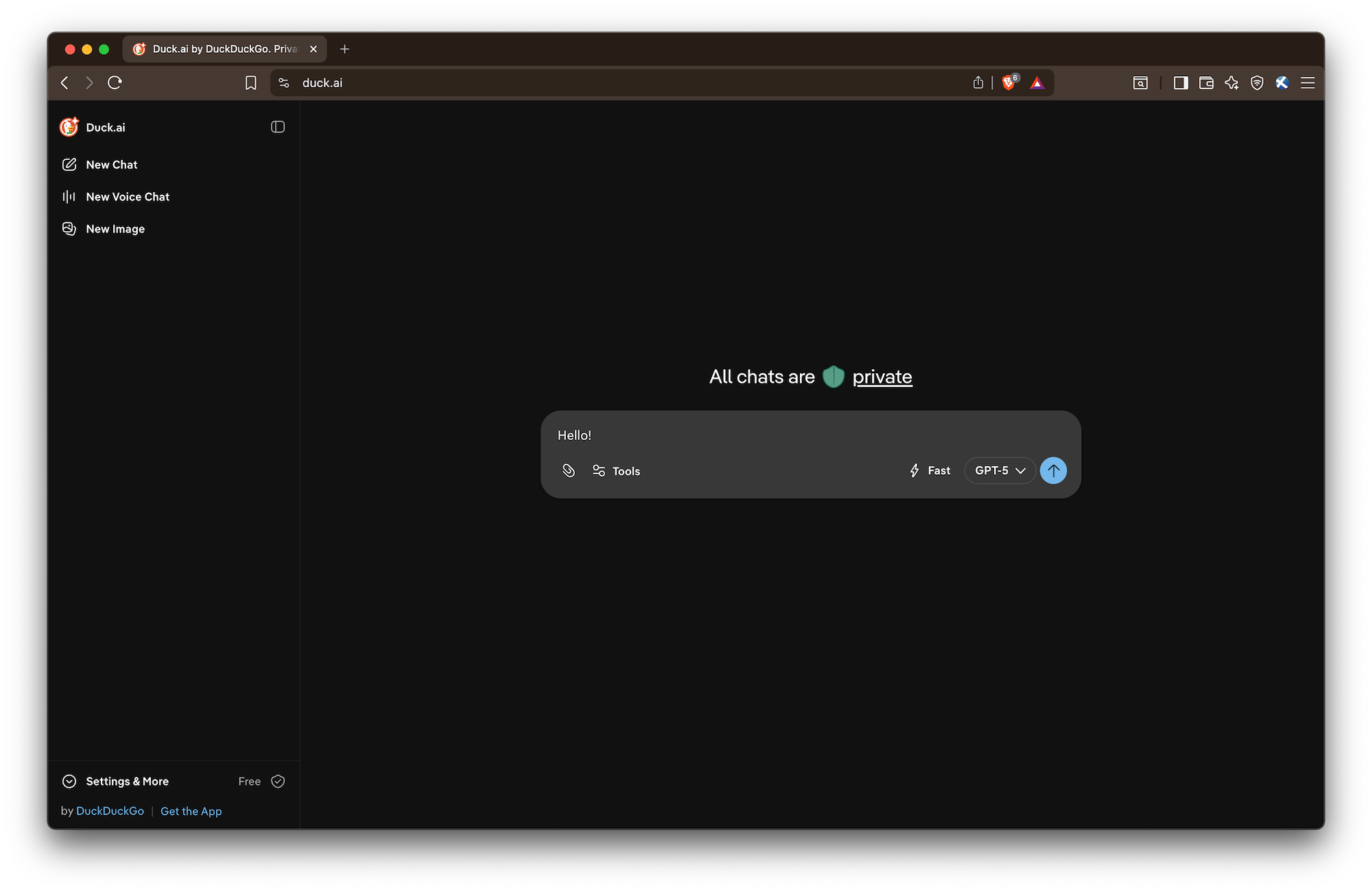
Task: Open the tab search icon
Action: pos(1140,83)
